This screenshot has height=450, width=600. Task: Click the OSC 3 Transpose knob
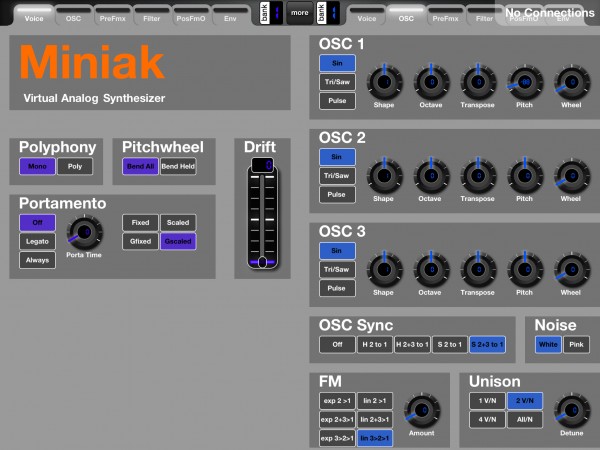tap(478, 270)
